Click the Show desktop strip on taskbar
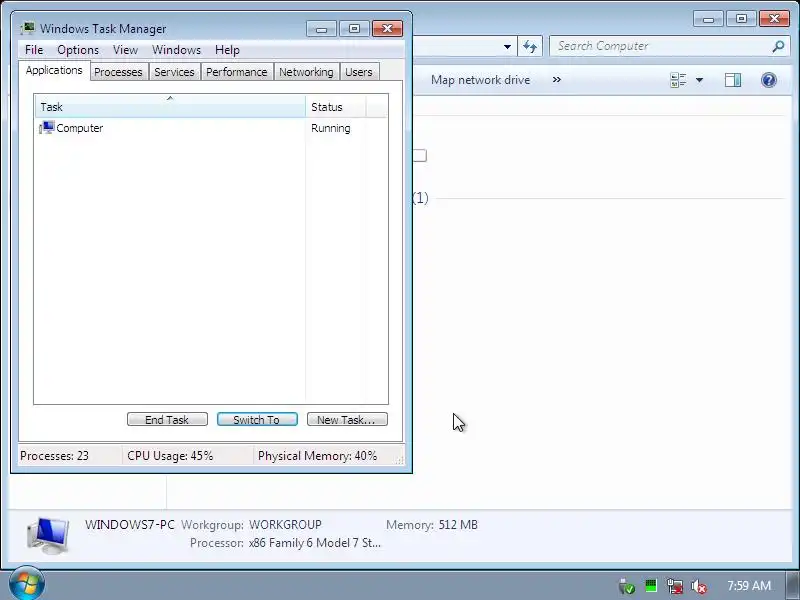The width and height of the screenshot is (800, 600). pos(793,585)
